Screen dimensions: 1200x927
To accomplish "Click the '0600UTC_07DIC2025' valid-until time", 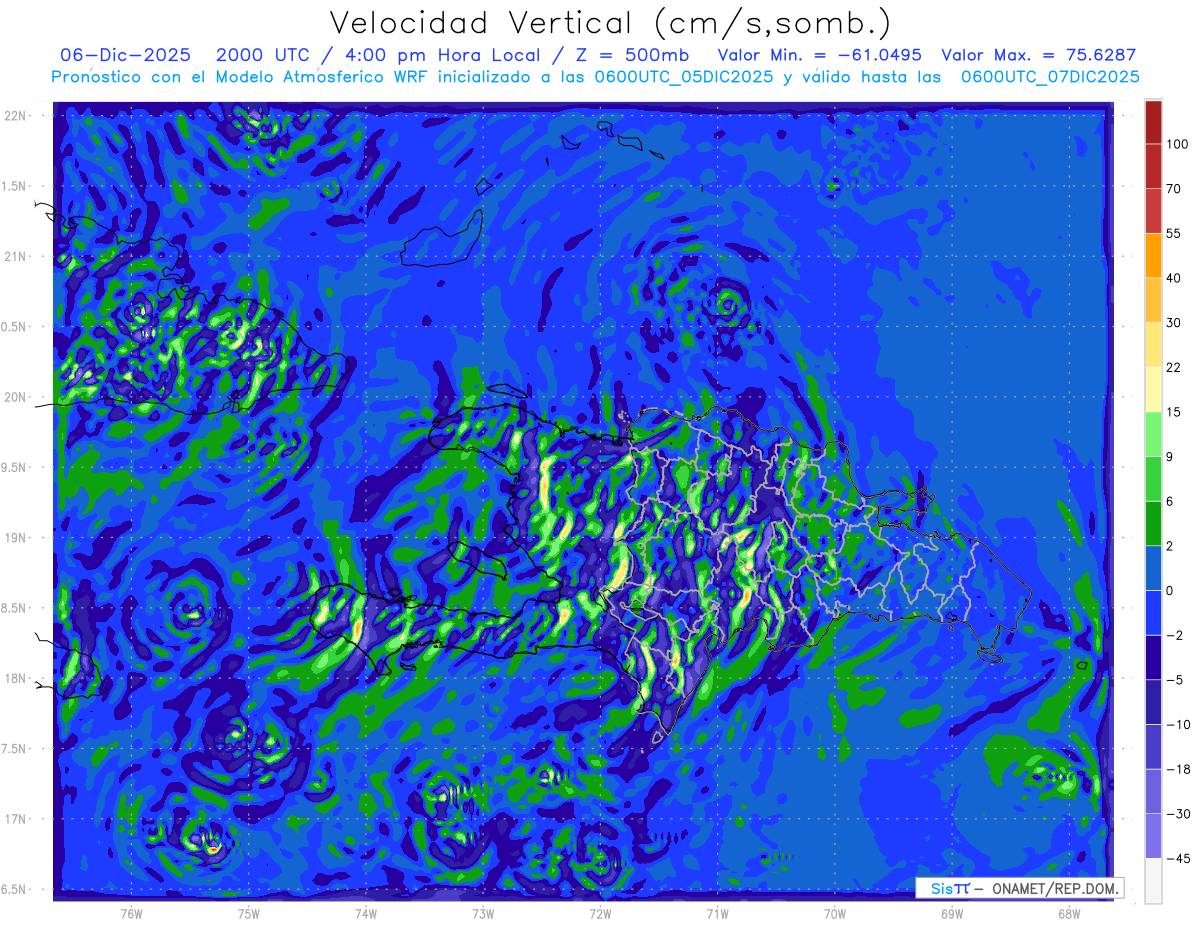I will (1049, 77).
